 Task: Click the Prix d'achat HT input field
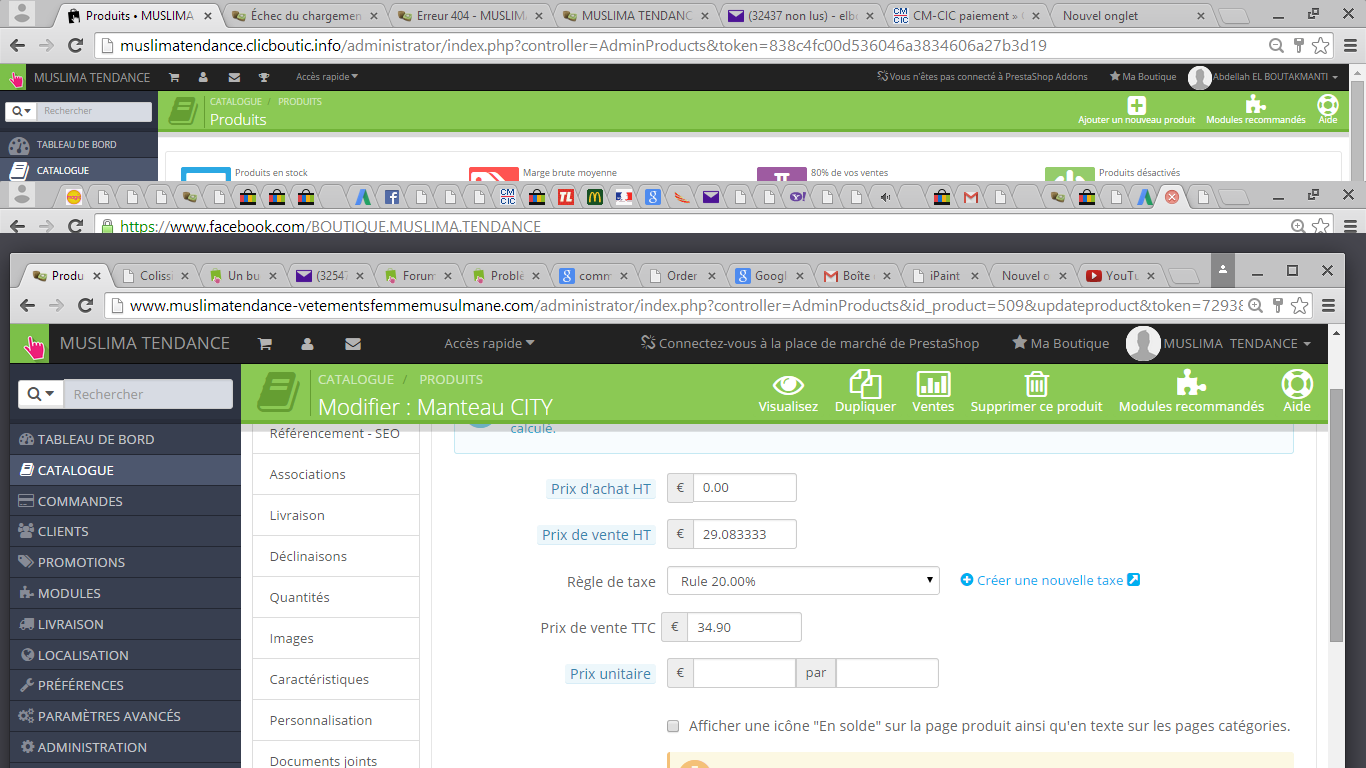tap(744, 488)
